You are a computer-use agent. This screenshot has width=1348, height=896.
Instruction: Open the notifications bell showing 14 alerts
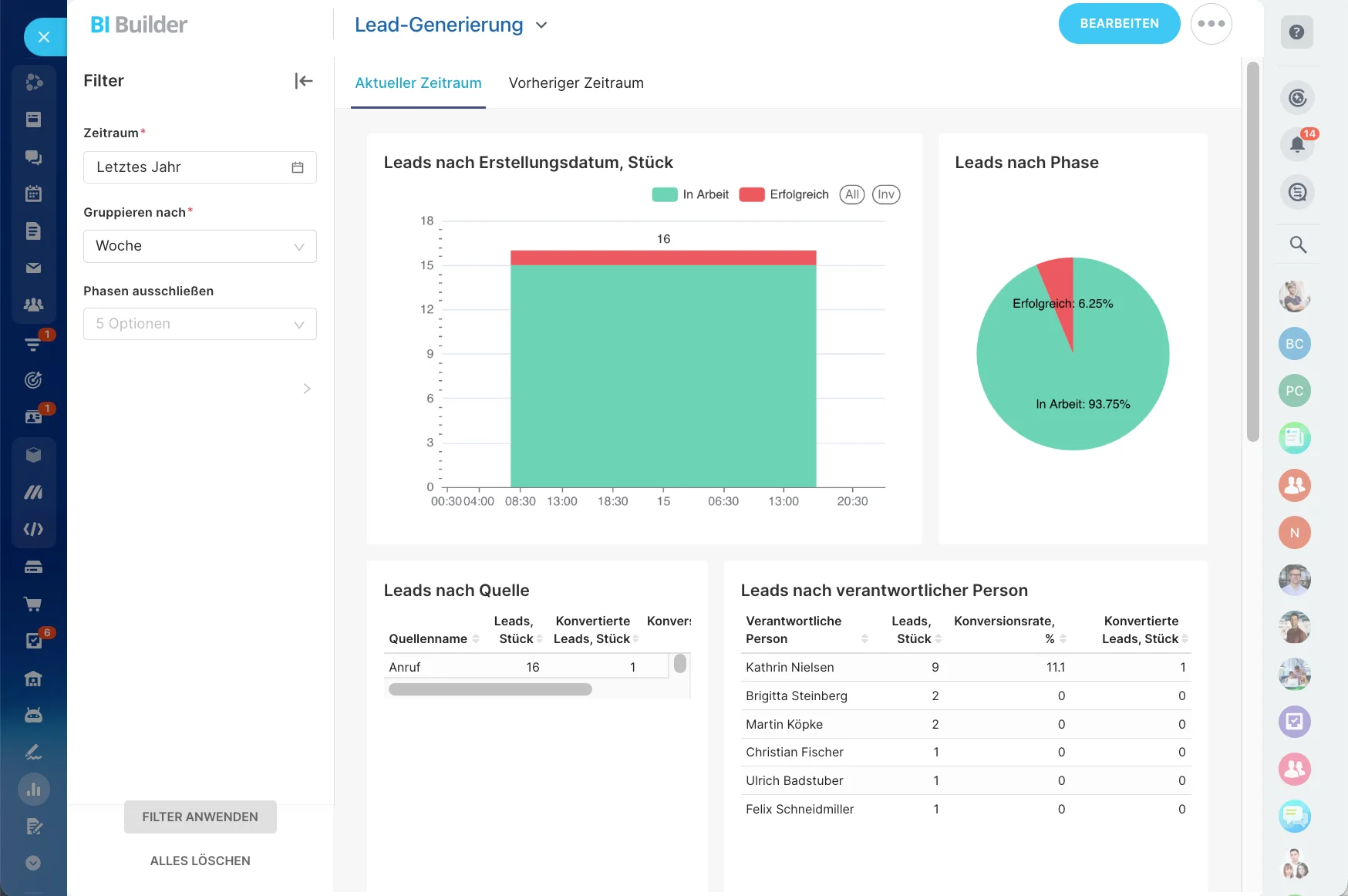tap(1298, 143)
